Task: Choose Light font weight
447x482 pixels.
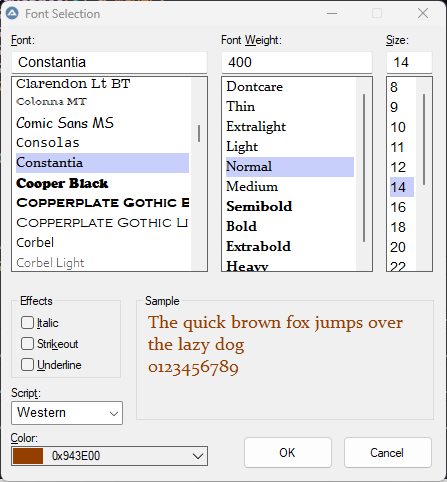Action: (290, 147)
